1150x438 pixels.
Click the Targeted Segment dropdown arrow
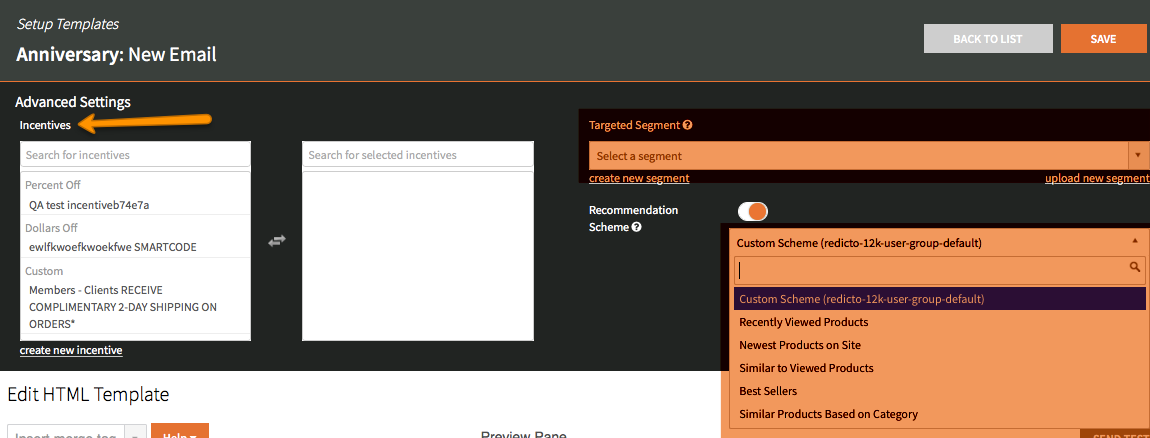pos(1138,156)
